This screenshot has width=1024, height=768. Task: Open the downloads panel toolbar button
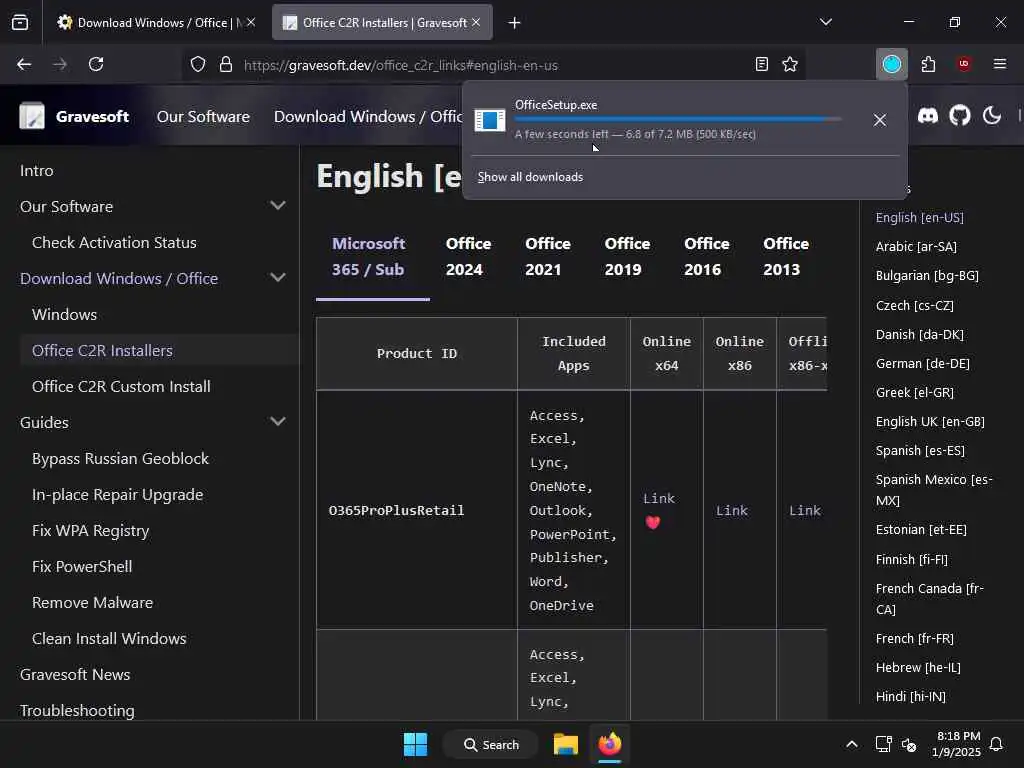(891, 64)
